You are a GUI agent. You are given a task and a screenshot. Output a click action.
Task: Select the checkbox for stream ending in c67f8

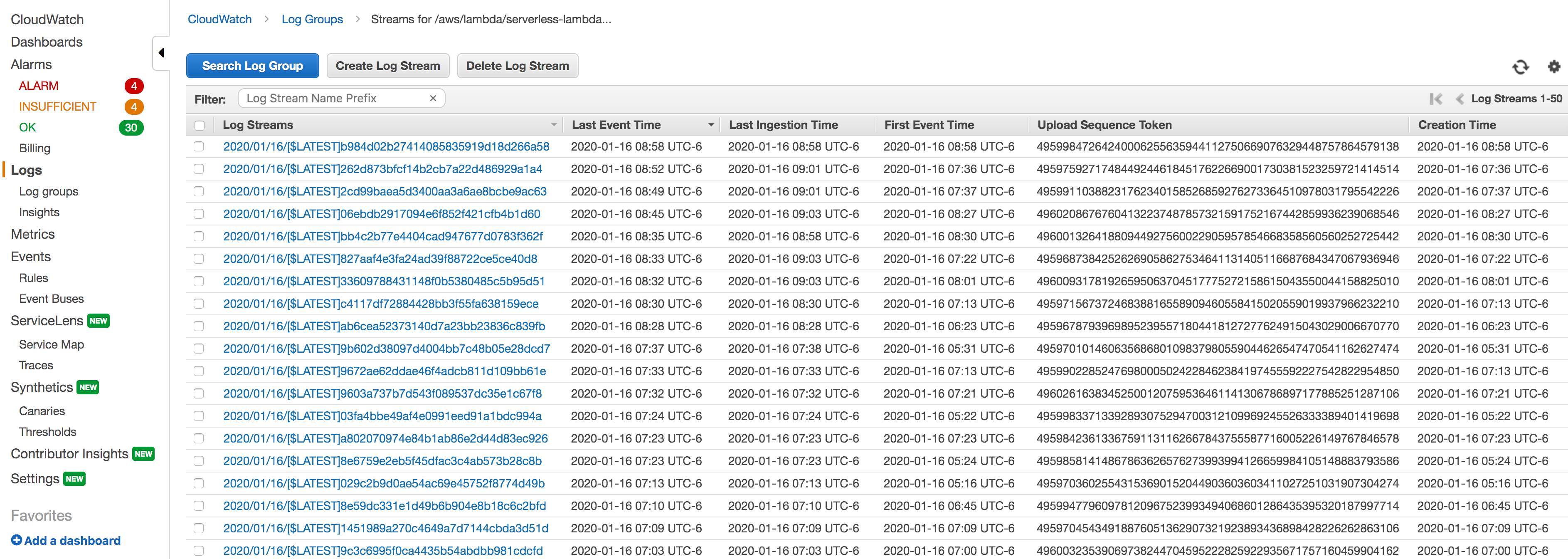[199, 393]
